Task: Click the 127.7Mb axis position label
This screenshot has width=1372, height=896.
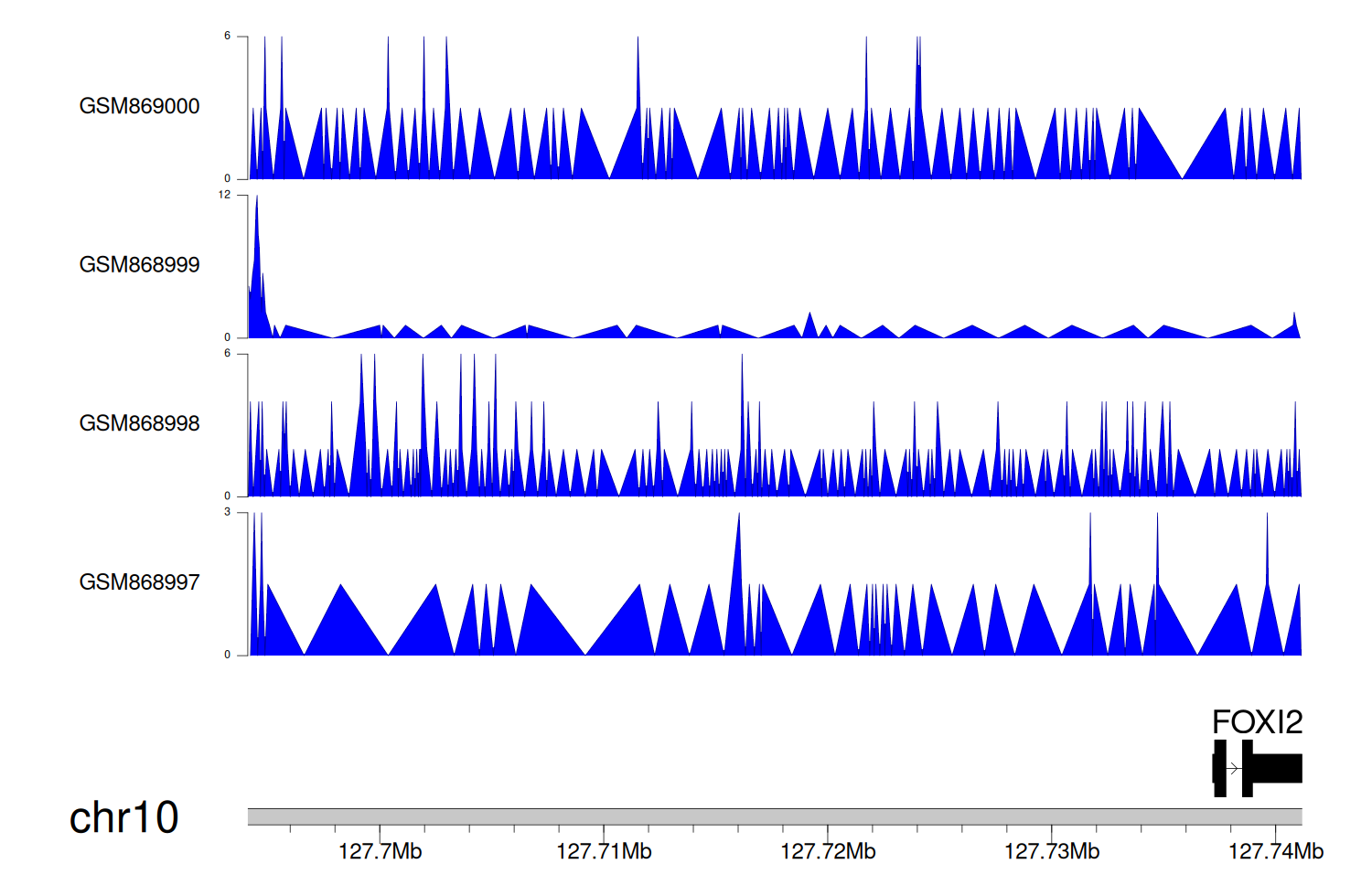Action: click(380, 852)
